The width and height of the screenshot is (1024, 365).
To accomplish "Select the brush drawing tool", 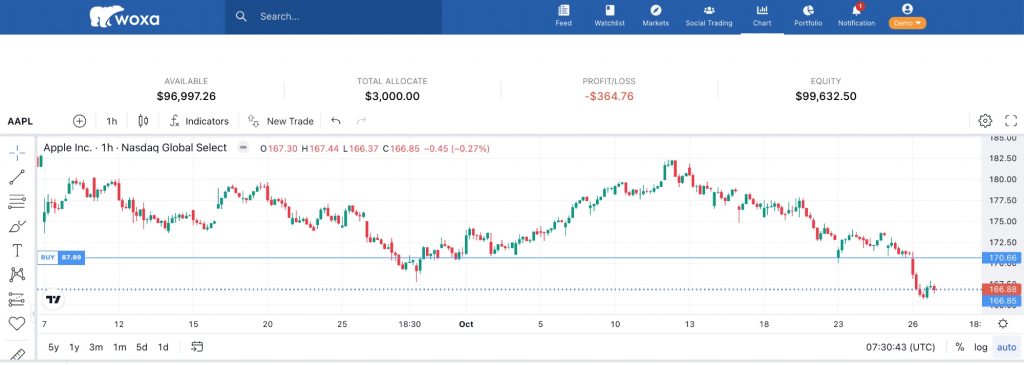I will (x=17, y=227).
